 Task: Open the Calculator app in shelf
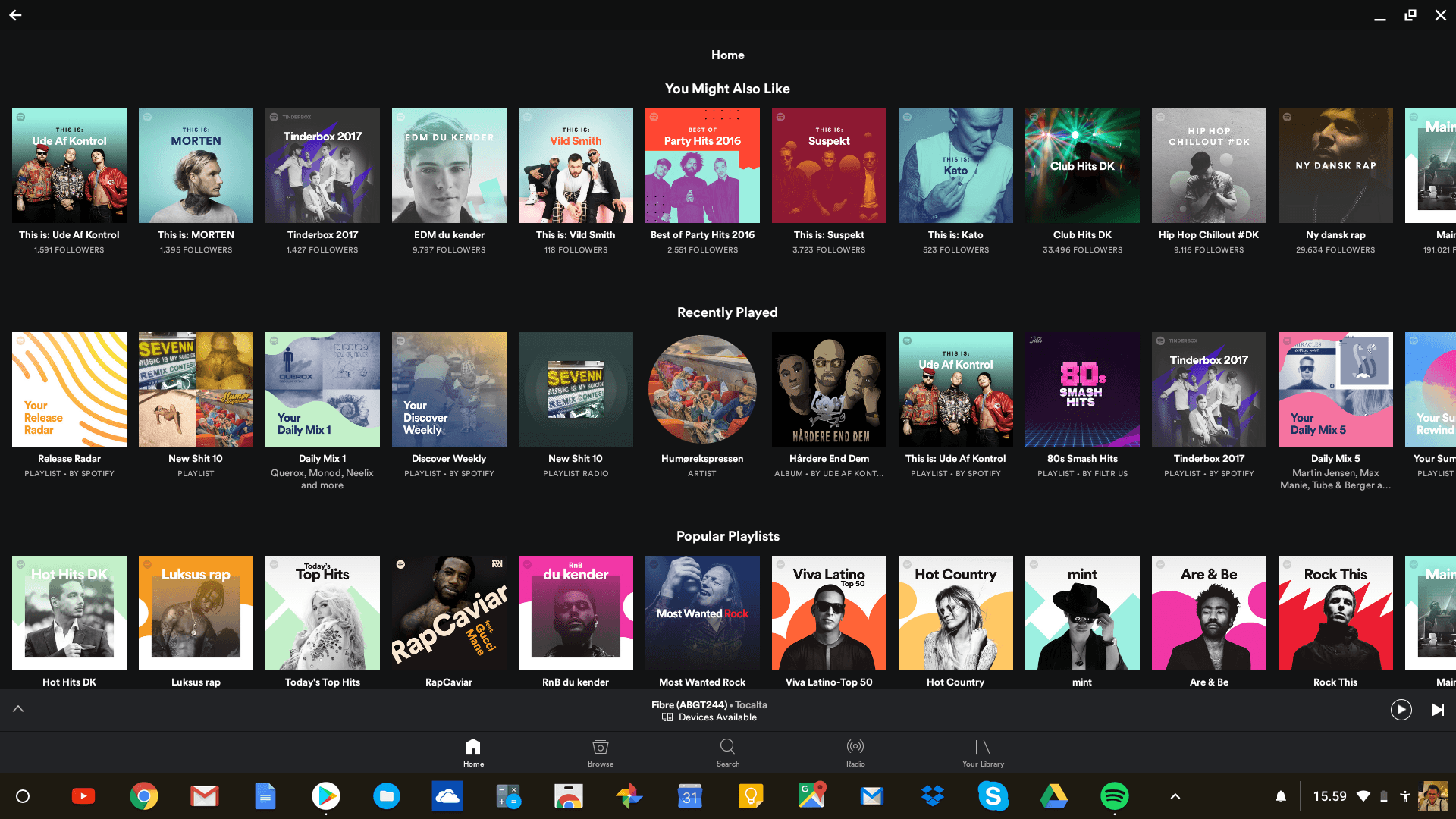pyautogui.click(x=508, y=796)
